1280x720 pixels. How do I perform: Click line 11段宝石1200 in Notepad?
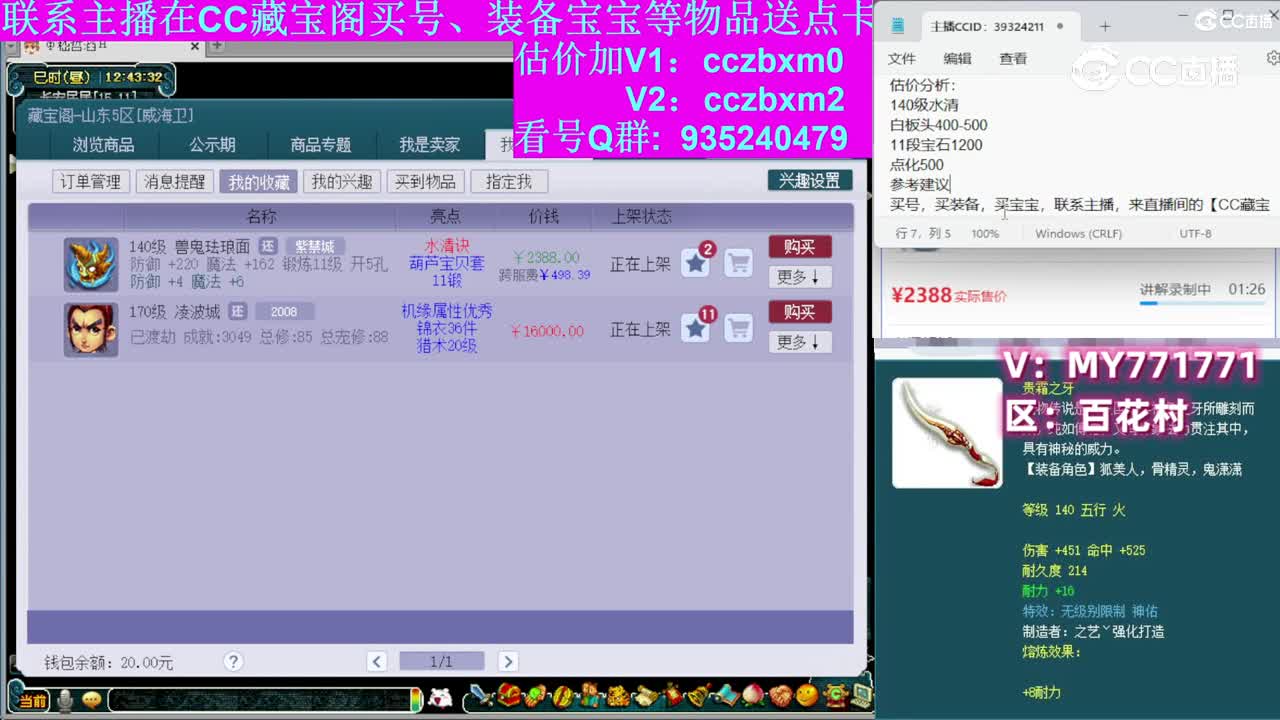936,144
